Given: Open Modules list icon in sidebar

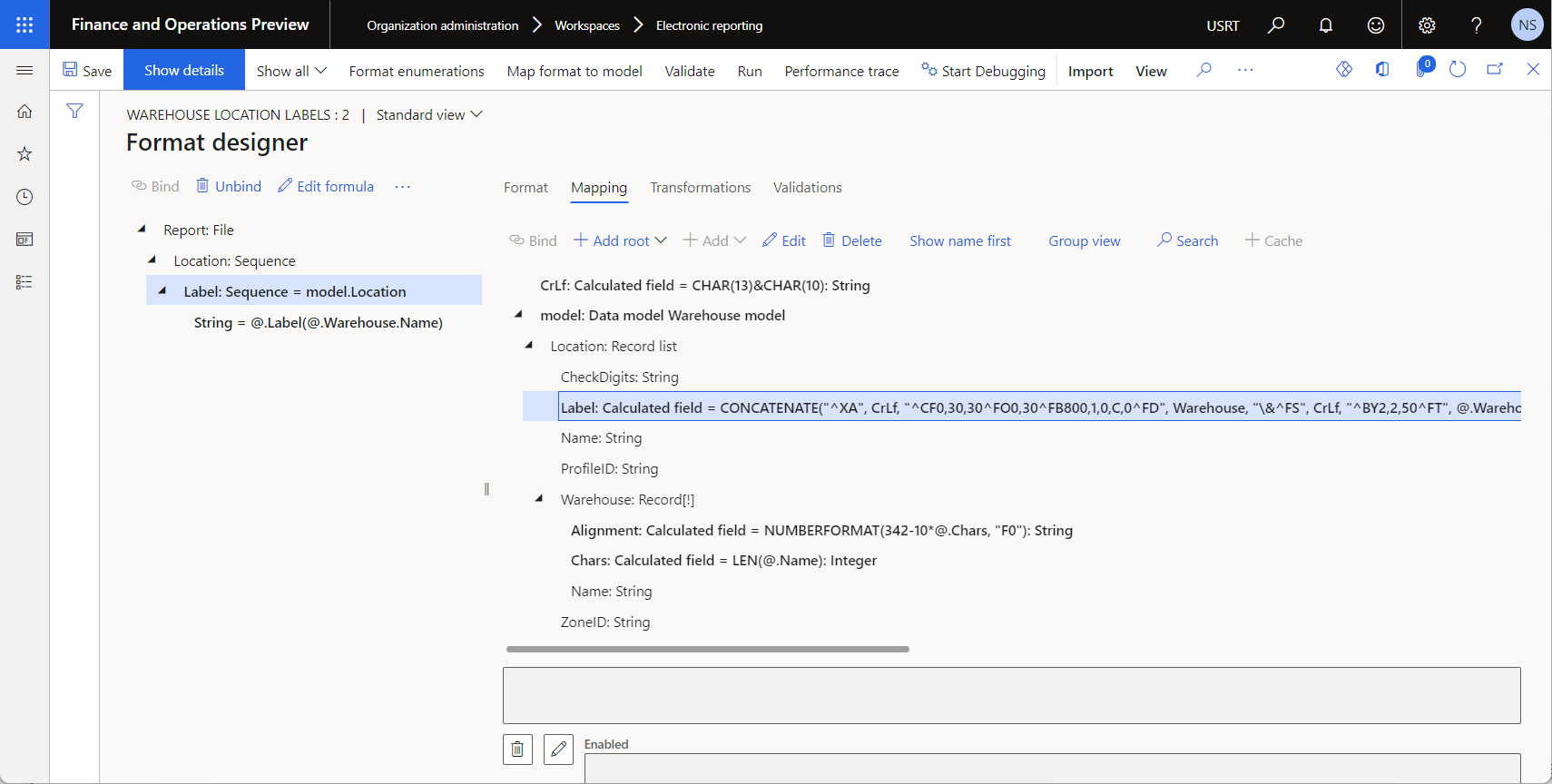Looking at the screenshot, I should point(25,282).
